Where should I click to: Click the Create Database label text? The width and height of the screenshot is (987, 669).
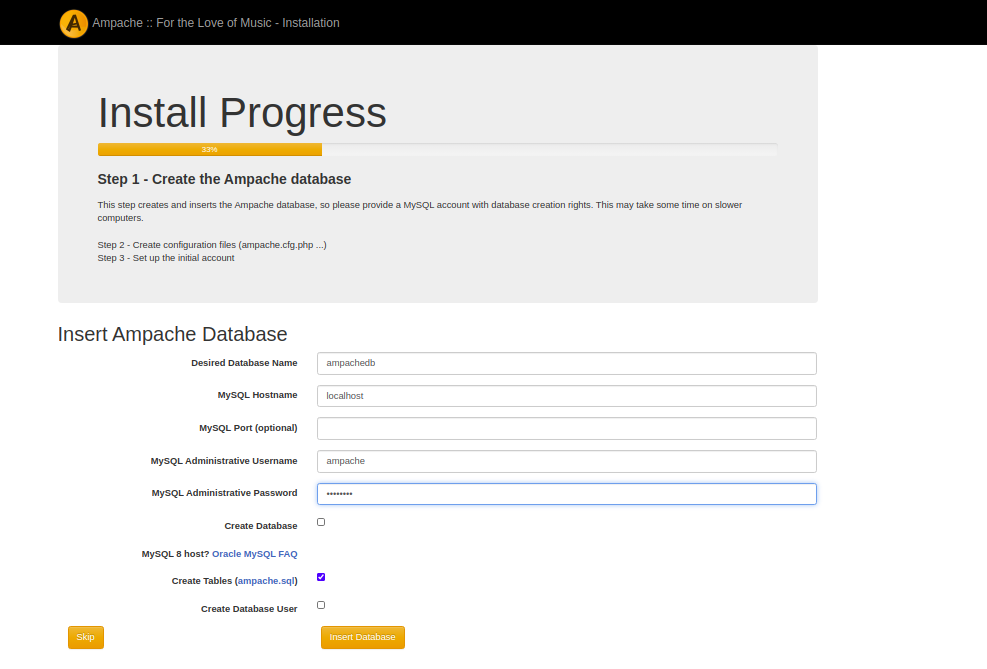click(261, 526)
